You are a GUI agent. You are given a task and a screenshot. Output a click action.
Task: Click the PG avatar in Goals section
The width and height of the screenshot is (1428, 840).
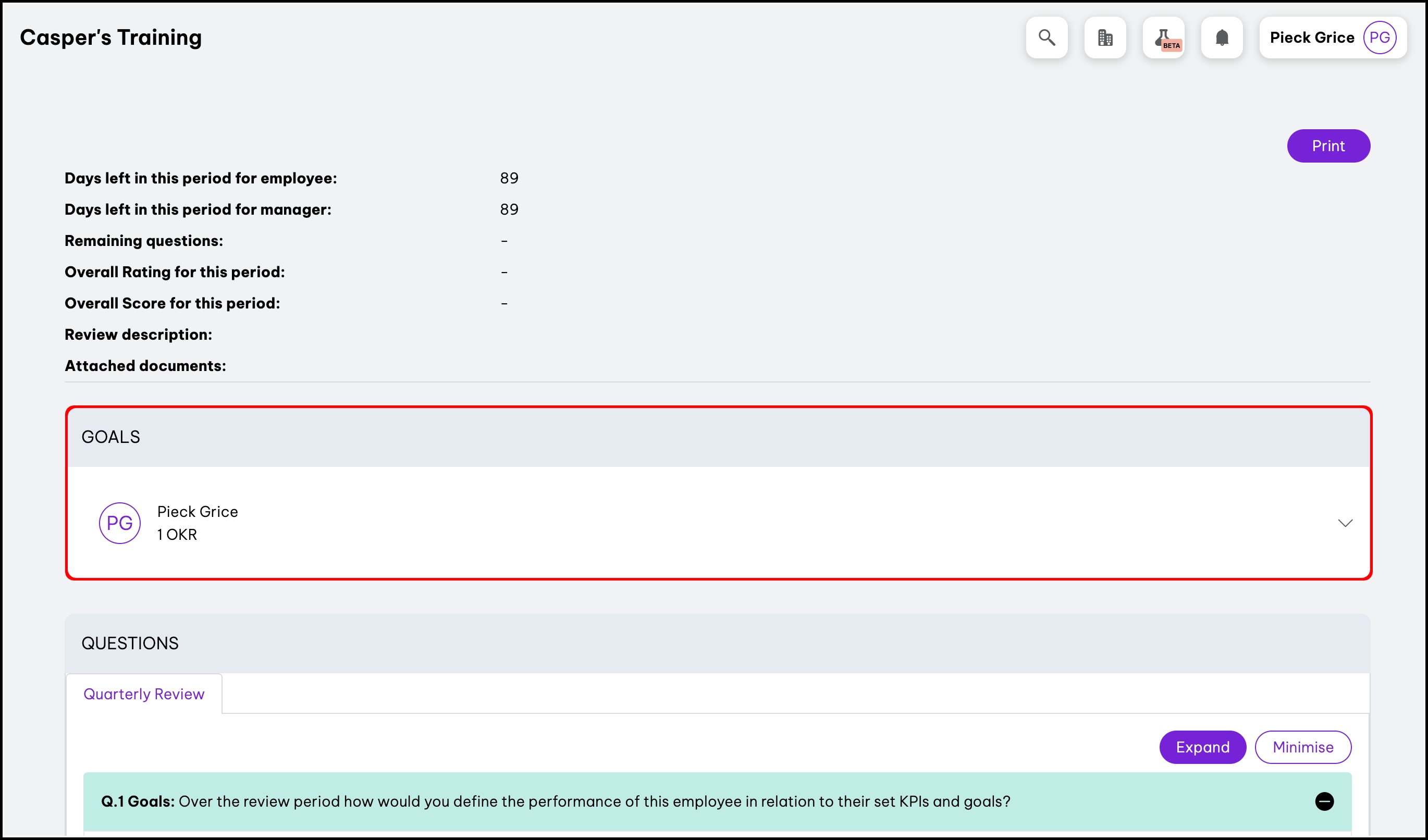(x=119, y=523)
